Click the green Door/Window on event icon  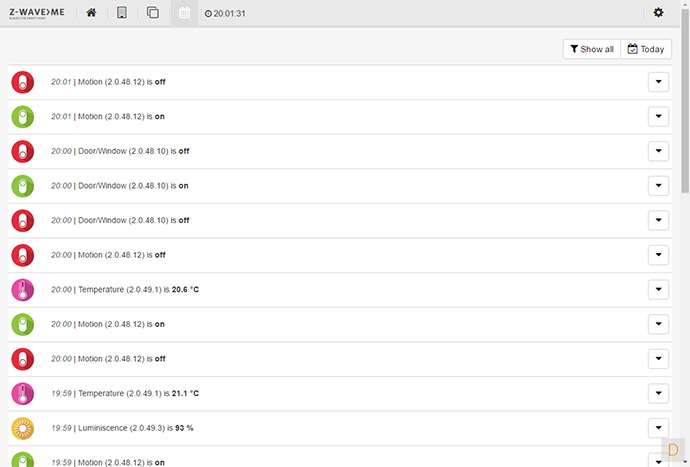22,186
